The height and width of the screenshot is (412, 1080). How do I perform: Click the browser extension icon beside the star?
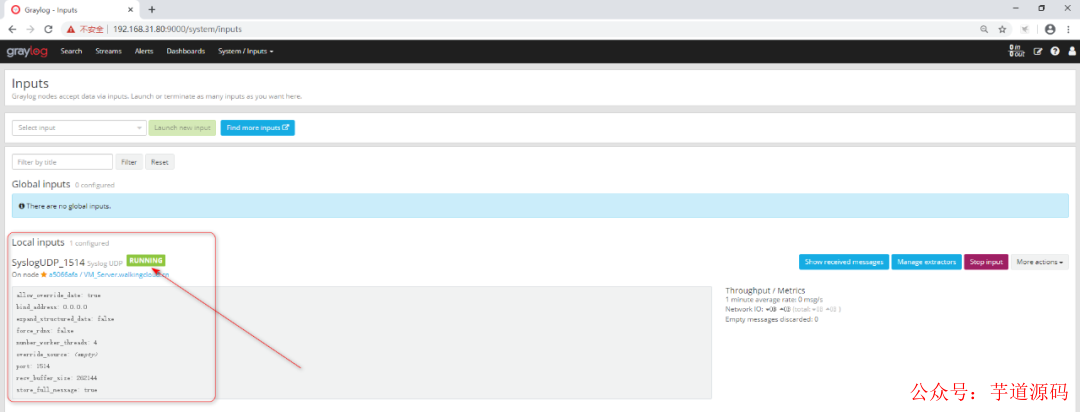(1025, 30)
